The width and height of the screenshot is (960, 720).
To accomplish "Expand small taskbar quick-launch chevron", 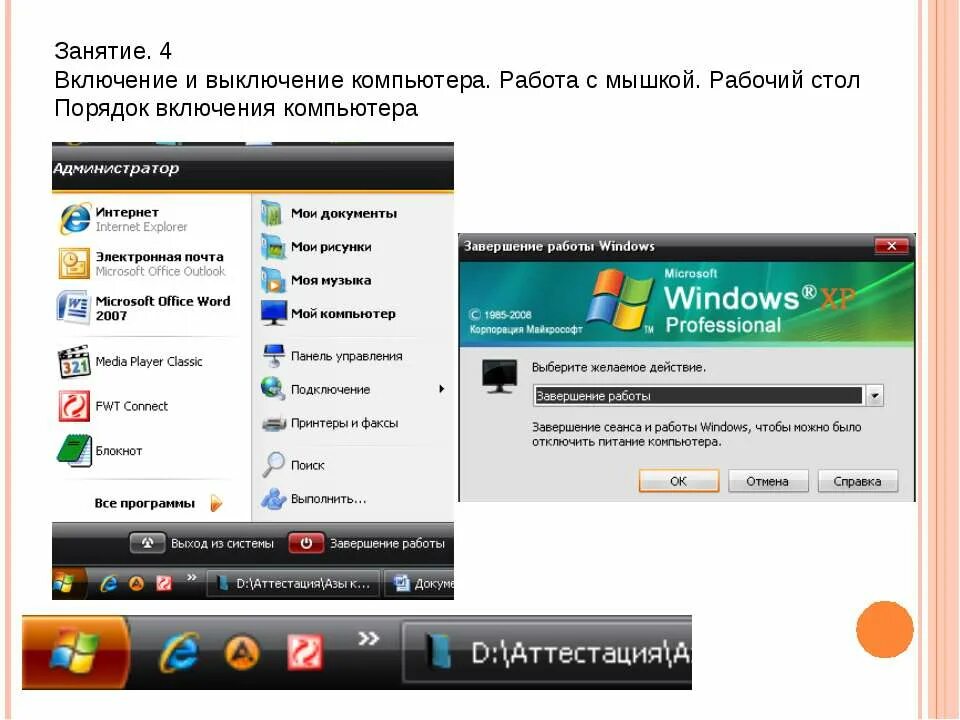I will tap(192, 577).
